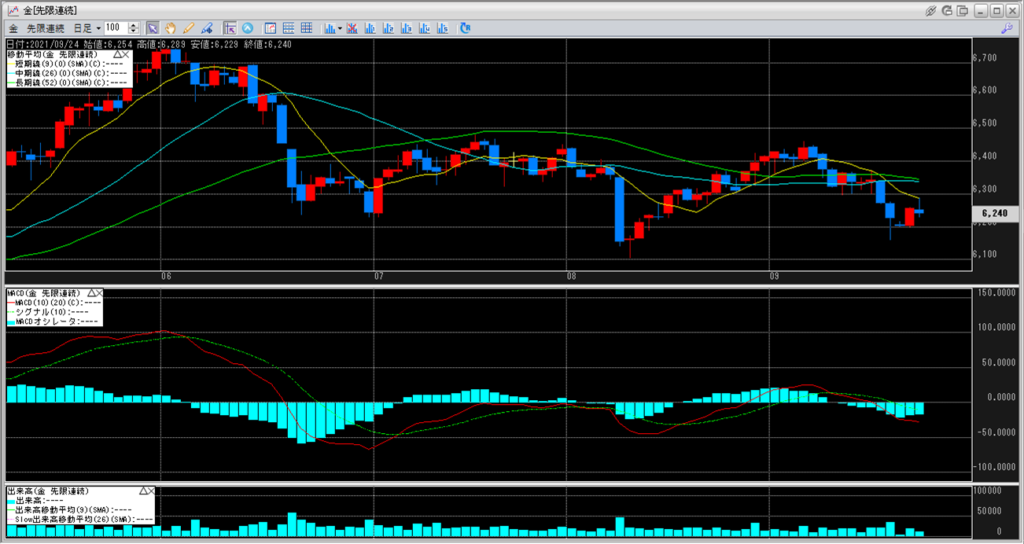Activate the hand pan tool

click(170, 28)
